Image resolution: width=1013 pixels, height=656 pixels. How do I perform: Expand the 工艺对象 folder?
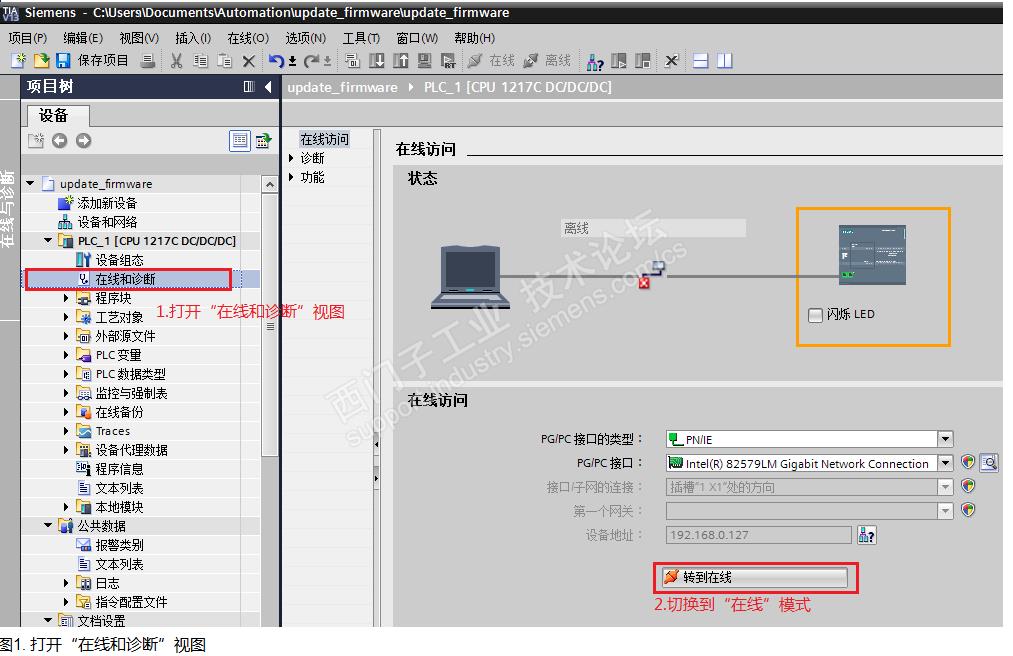pyautogui.click(x=66, y=317)
